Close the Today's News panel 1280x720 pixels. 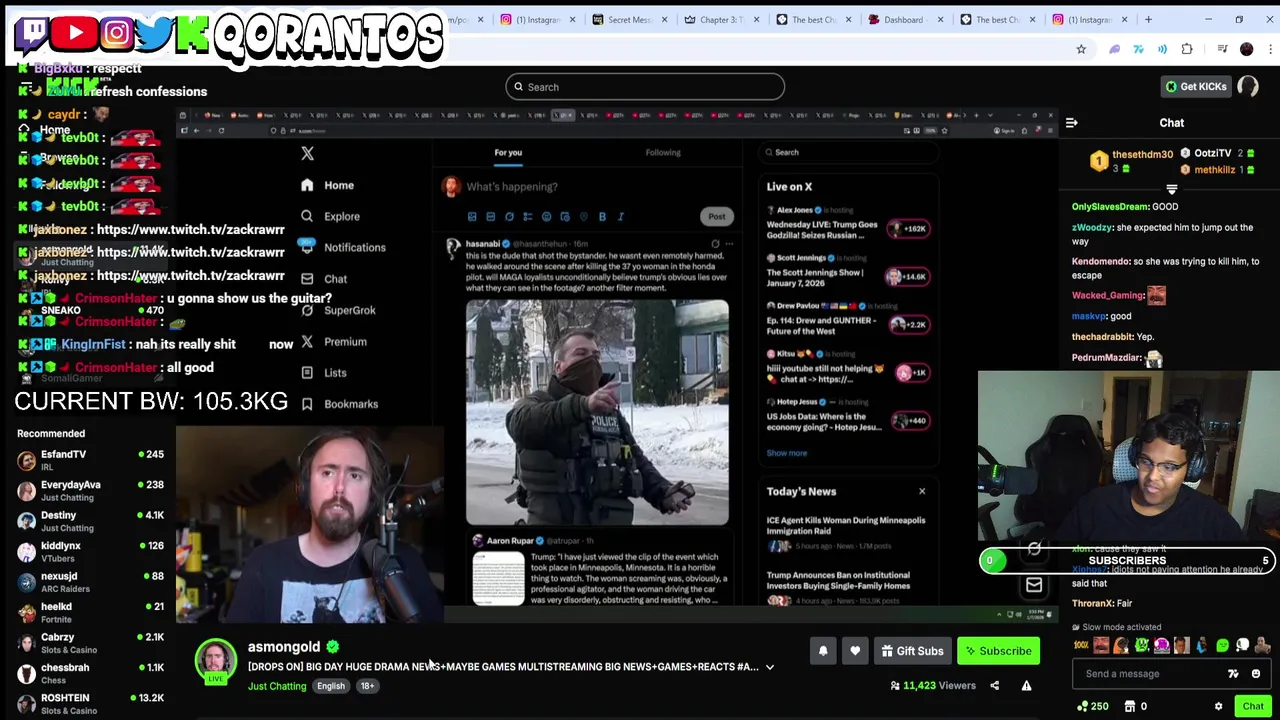[x=922, y=491]
